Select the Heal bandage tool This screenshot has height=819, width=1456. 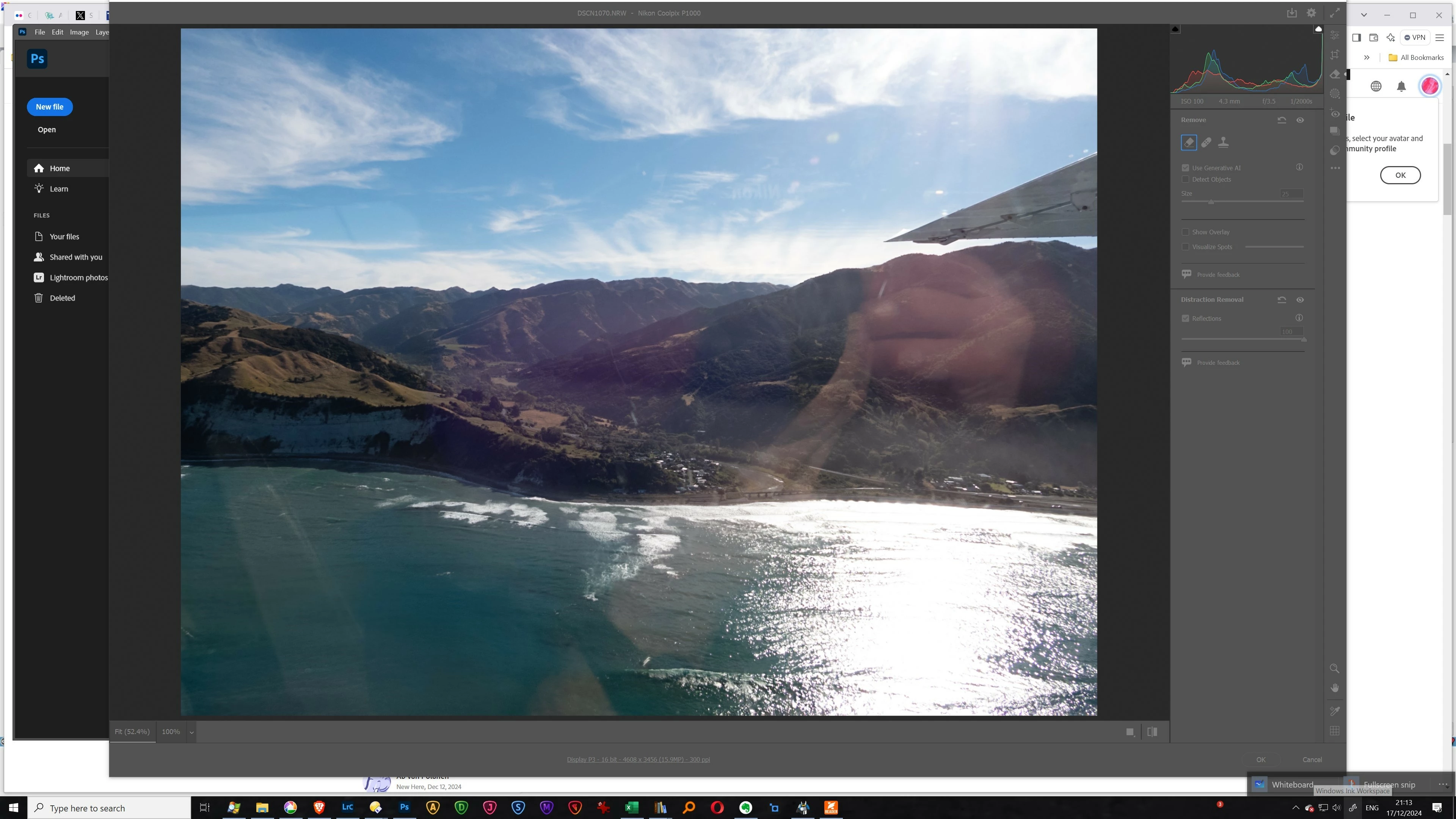pos(1206,143)
